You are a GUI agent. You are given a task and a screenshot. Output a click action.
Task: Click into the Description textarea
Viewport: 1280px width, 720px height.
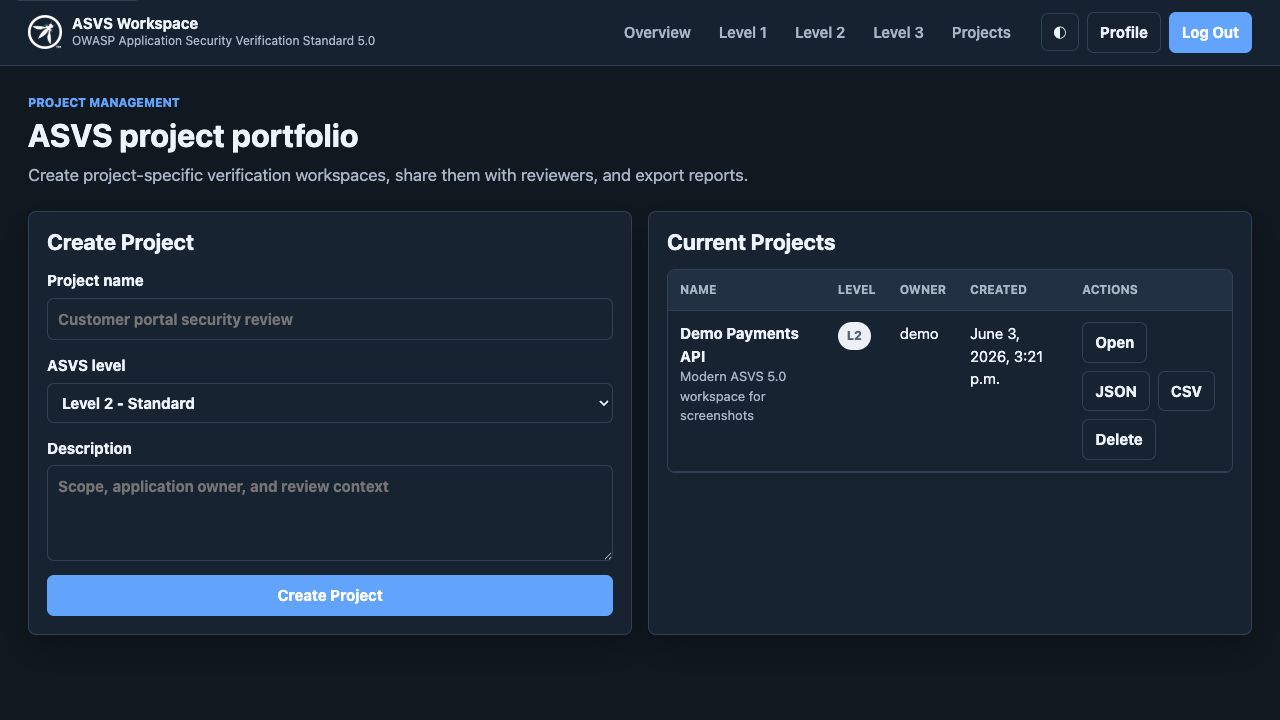(x=330, y=513)
